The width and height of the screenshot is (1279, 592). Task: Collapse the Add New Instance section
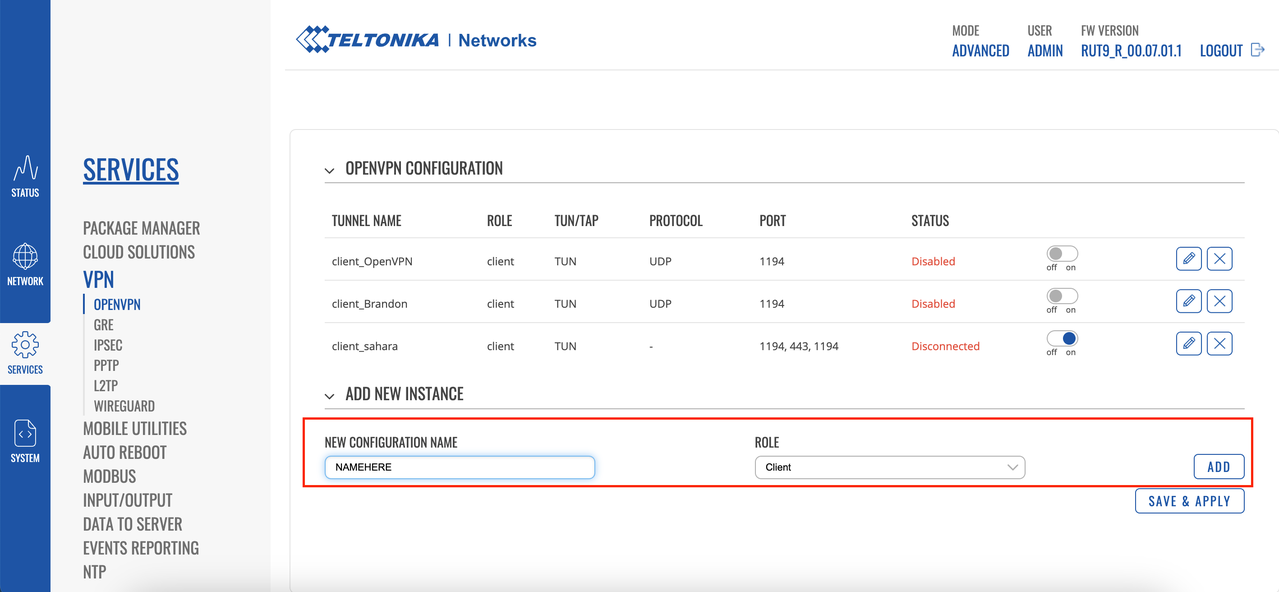coord(329,396)
